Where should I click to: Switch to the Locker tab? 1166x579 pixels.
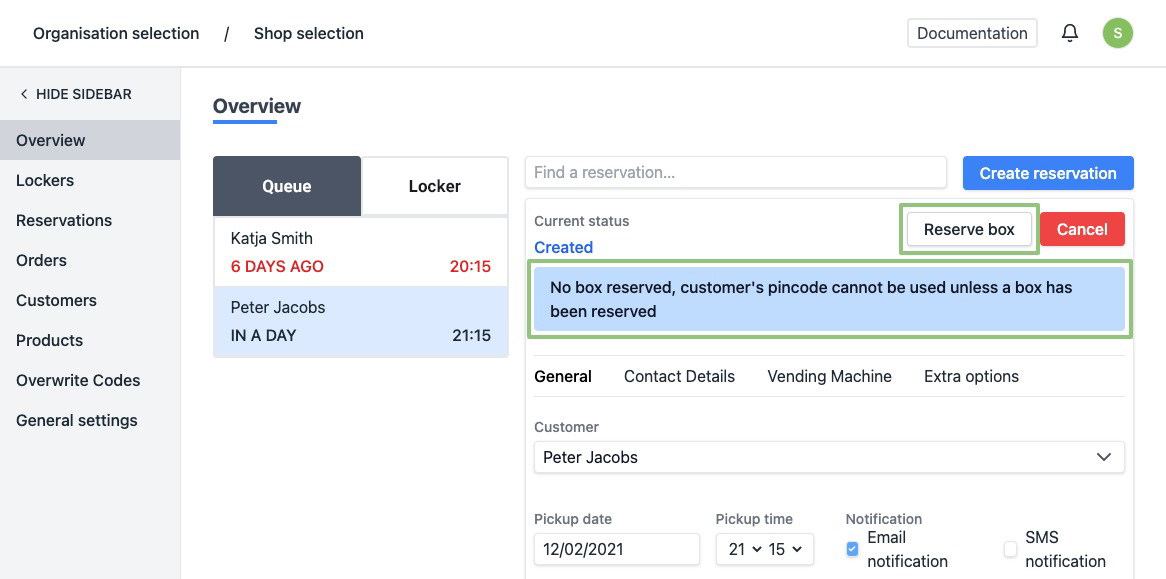coord(434,186)
